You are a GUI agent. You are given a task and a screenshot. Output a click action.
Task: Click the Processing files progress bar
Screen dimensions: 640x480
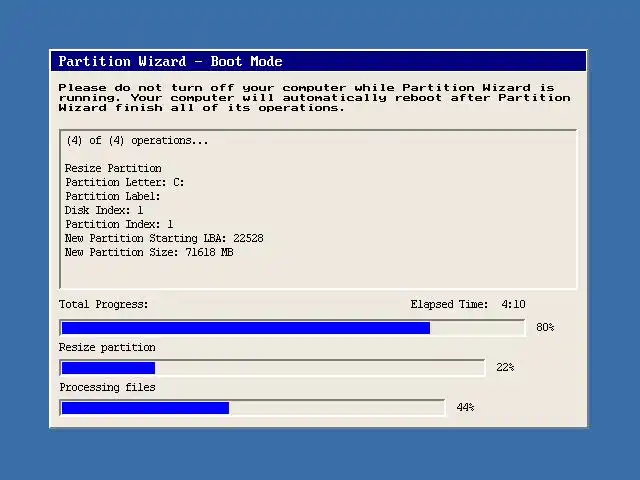(x=252, y=408)
